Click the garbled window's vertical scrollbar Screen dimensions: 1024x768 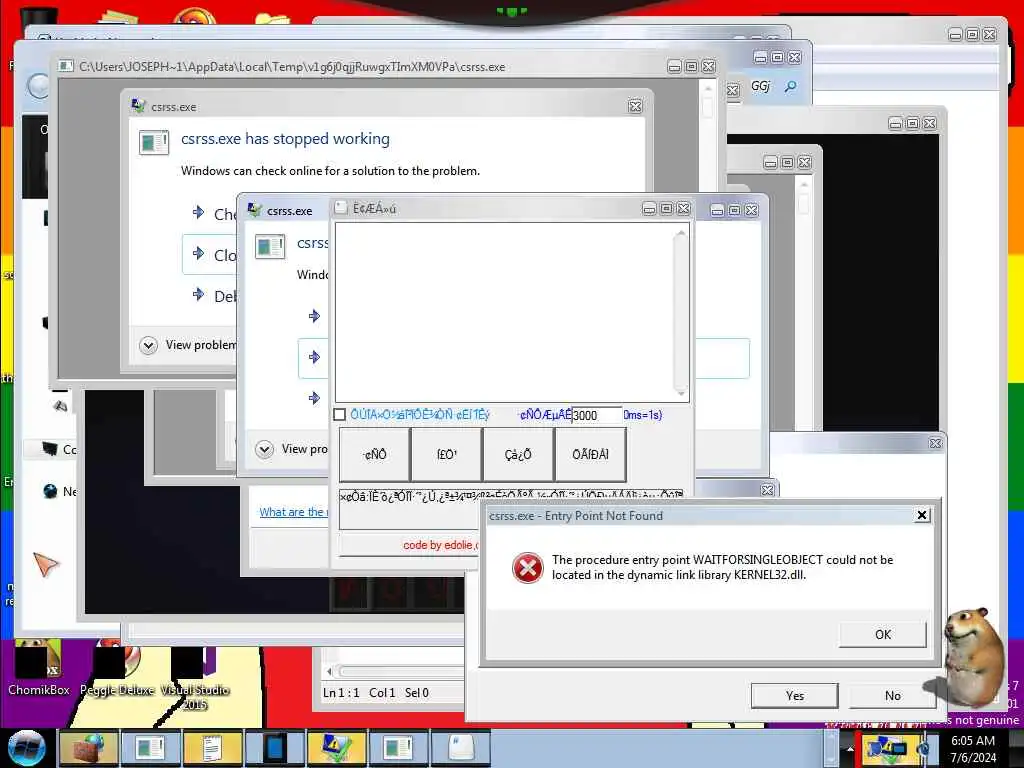[x=680, y=312]
